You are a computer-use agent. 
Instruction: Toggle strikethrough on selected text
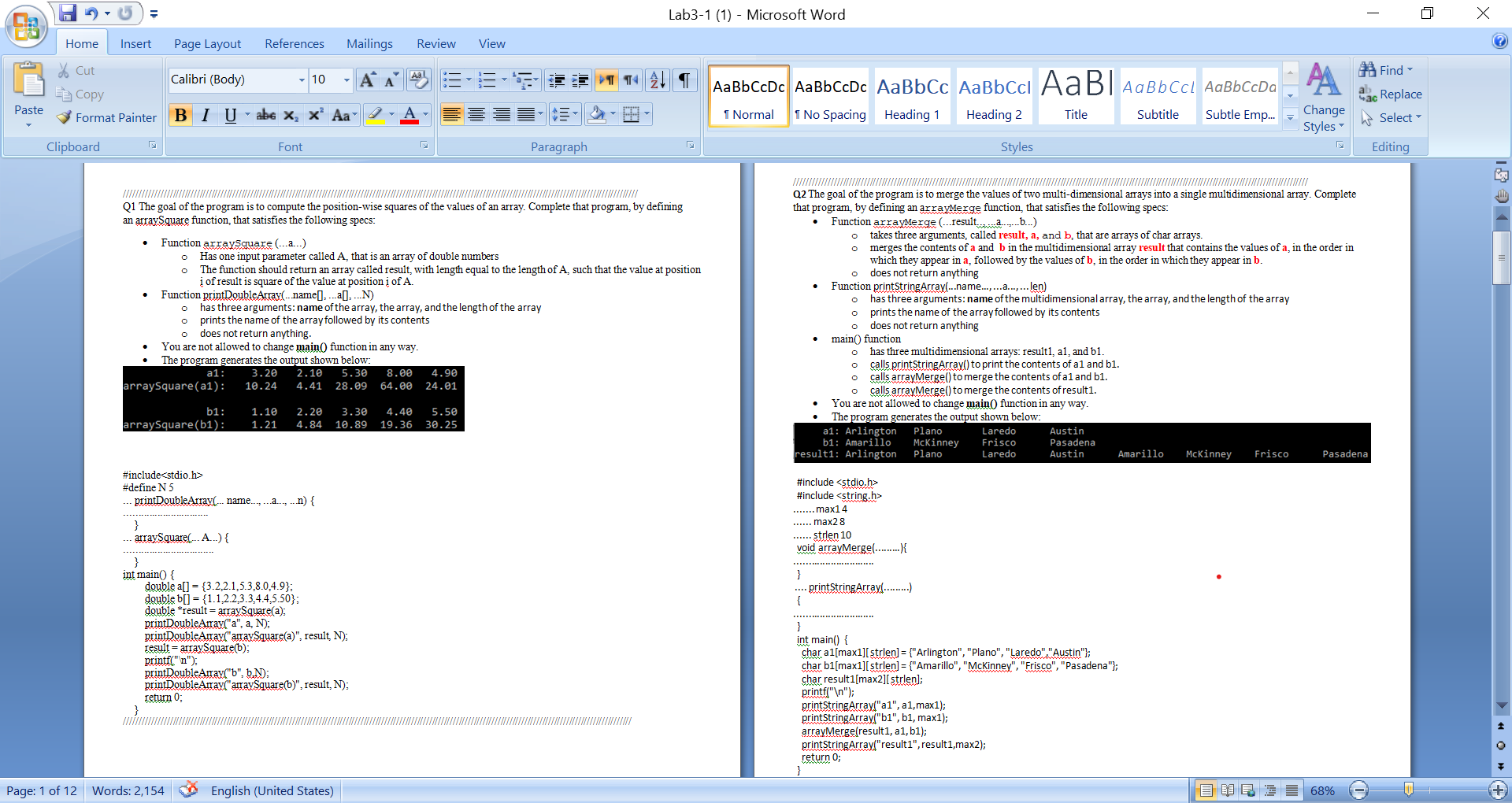(265, 115)
